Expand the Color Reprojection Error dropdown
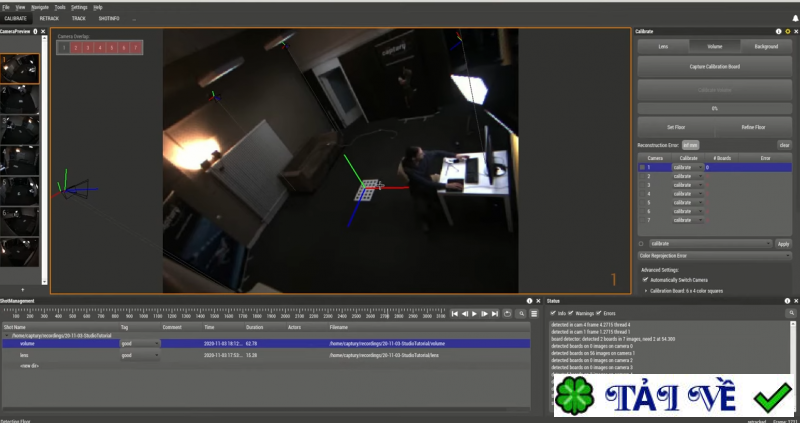Screen dimensions: 800x423 [787, 256]
